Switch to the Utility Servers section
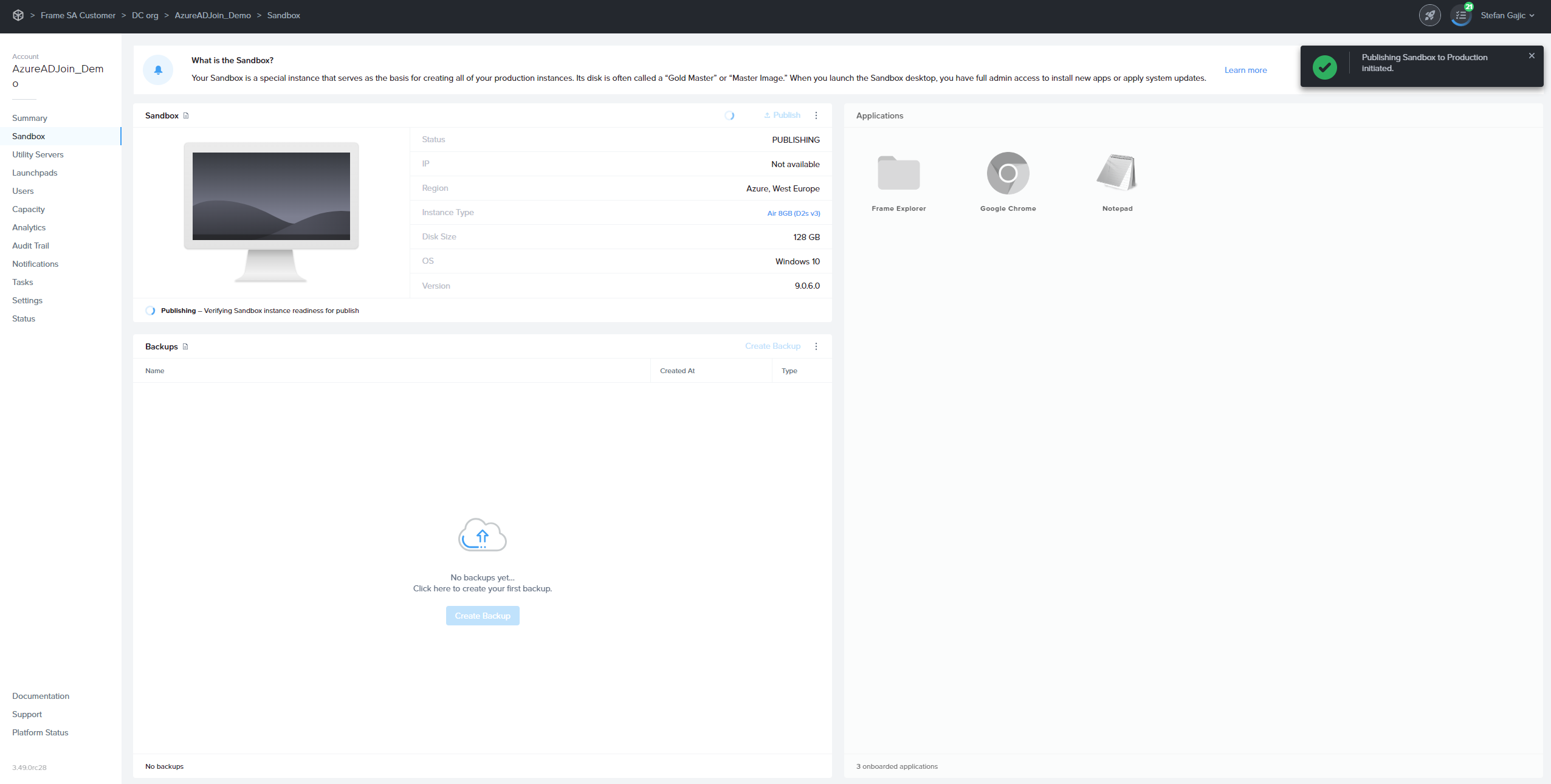 click(x=38, y=154)
